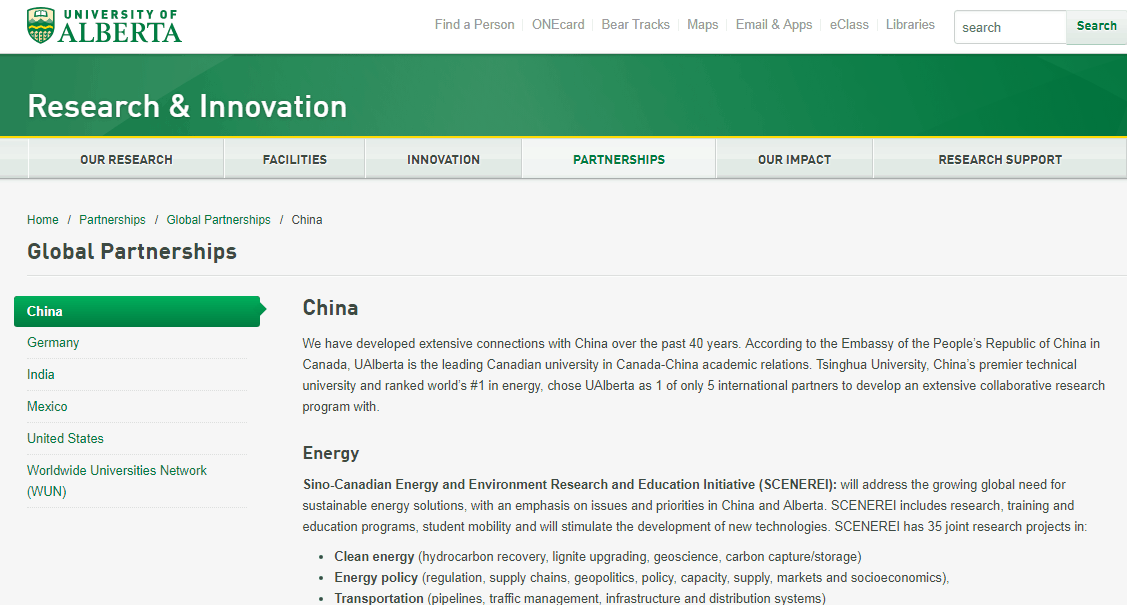The width and height of the screenshot is (1127, 605).
Task: Click the search input field
Action: (x=1010, y=27)
